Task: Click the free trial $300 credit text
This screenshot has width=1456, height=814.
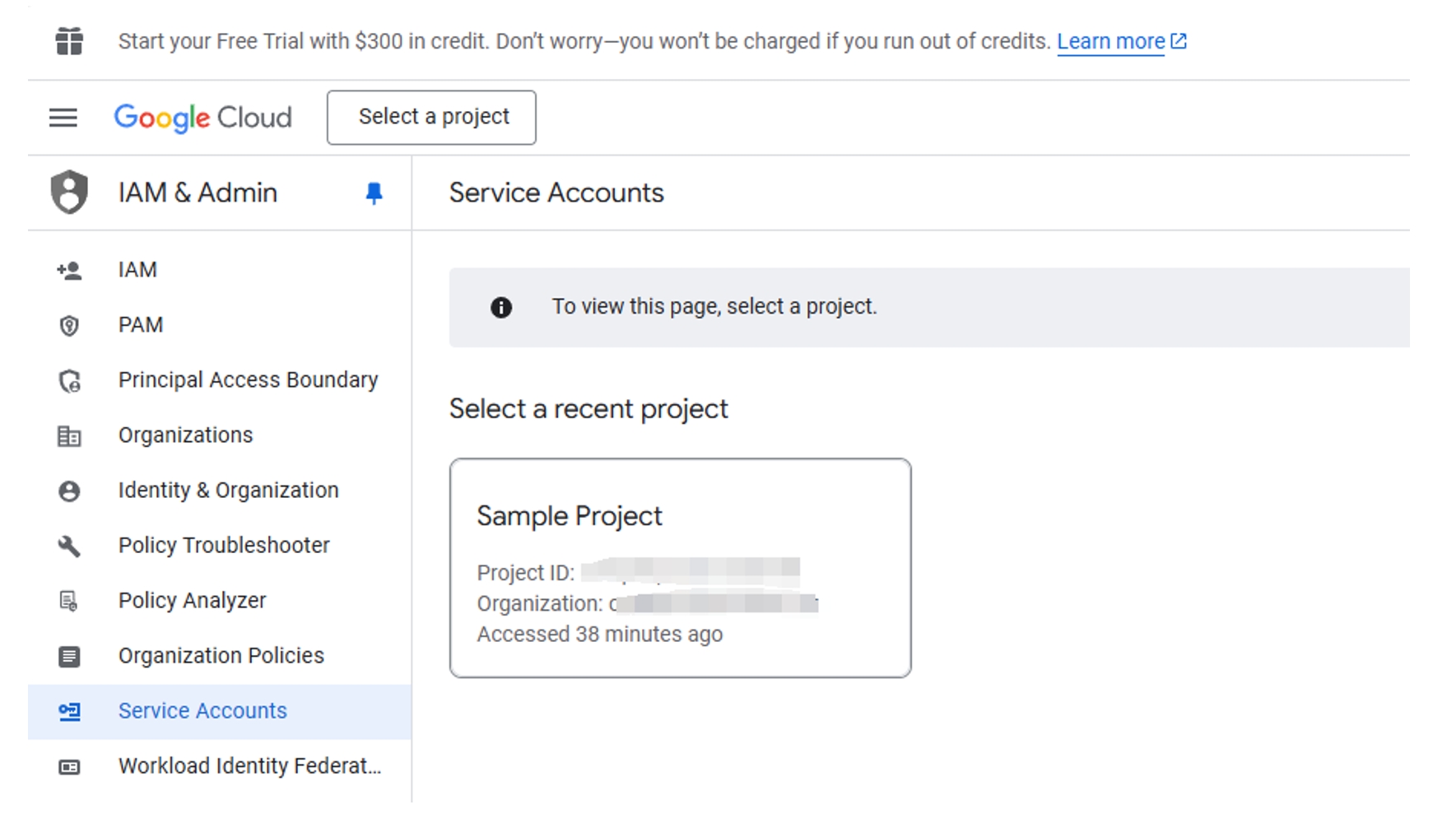Action: click(584, 41)
